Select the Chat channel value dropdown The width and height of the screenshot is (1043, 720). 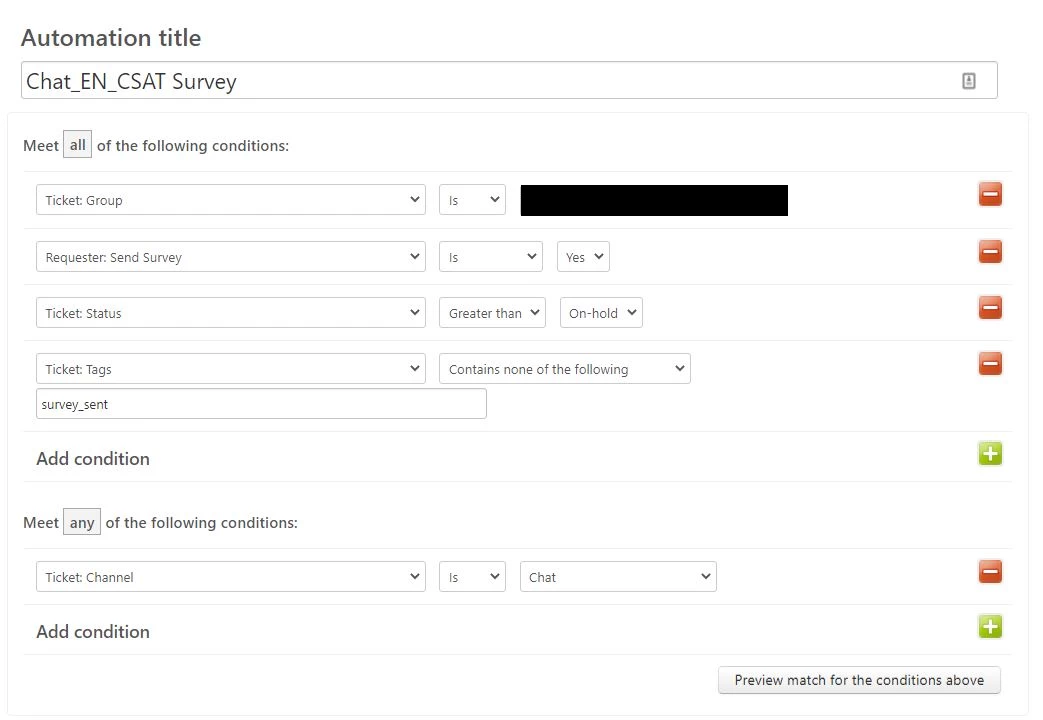tap(618, 577)
